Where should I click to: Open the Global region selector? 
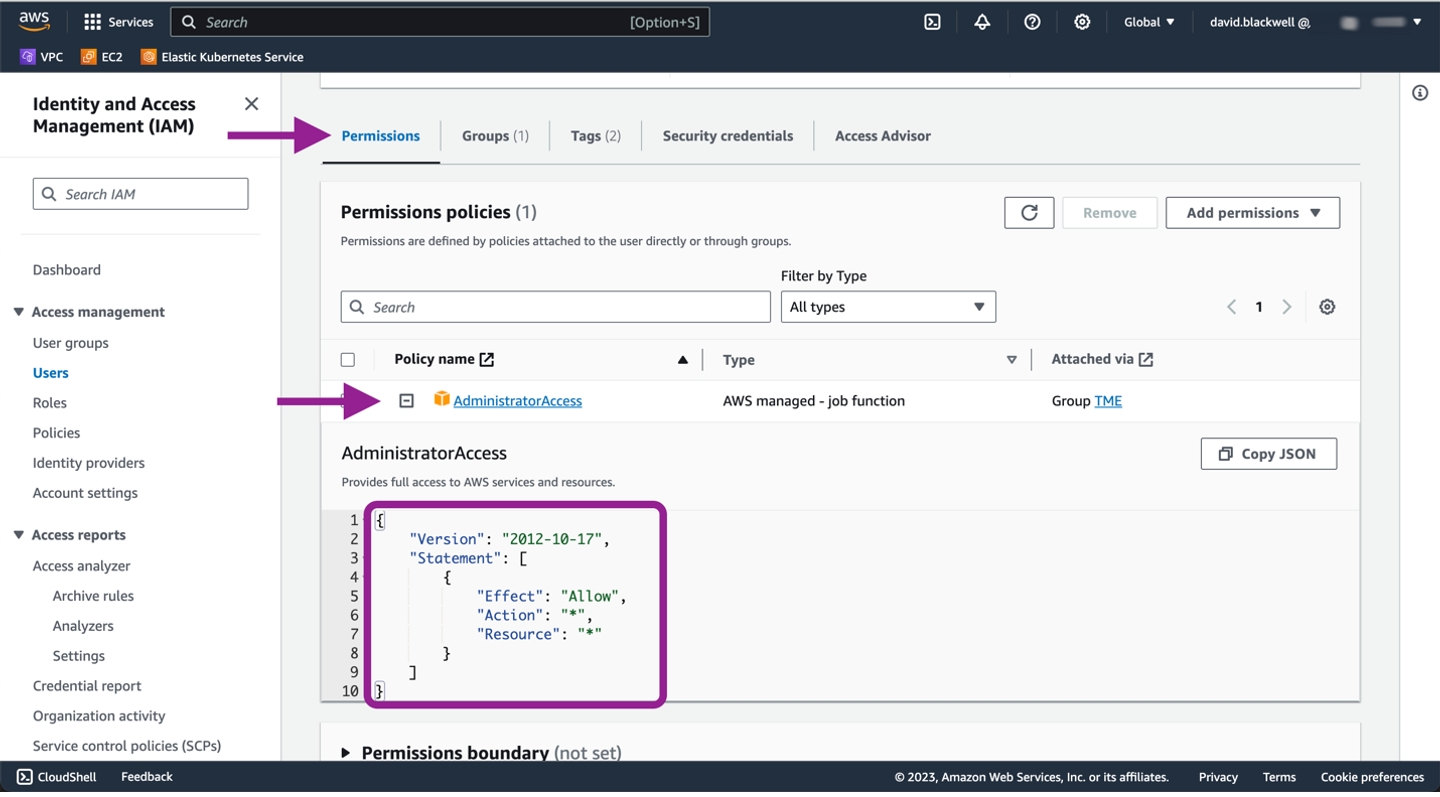click(x=1148, y=22)
